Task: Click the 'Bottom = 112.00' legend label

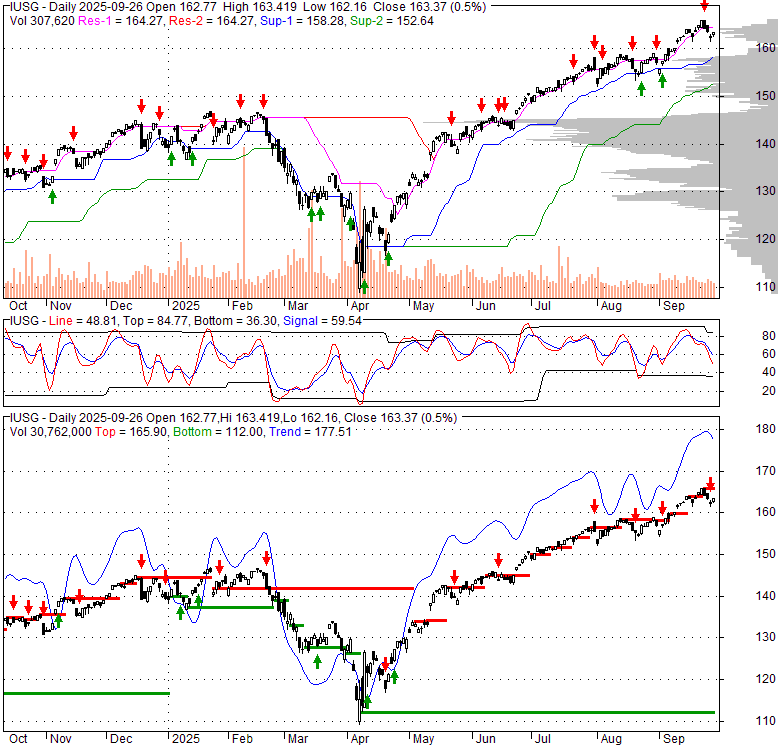Action: pyautogui.click(x=218, y=432)
